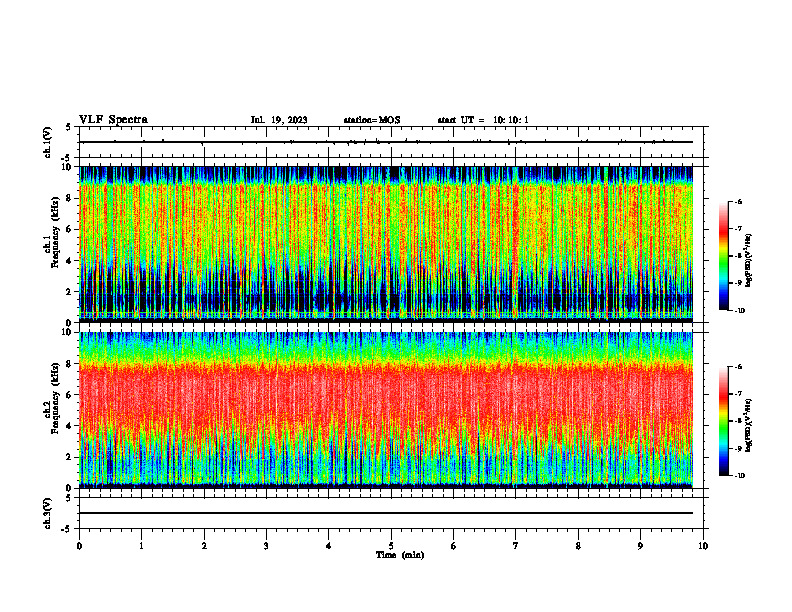Image resolution: width=792 pixels, height=612 pixels.
Task: Click the "-10" label on ch.2 color scale
Action: [x=739, y=476]
